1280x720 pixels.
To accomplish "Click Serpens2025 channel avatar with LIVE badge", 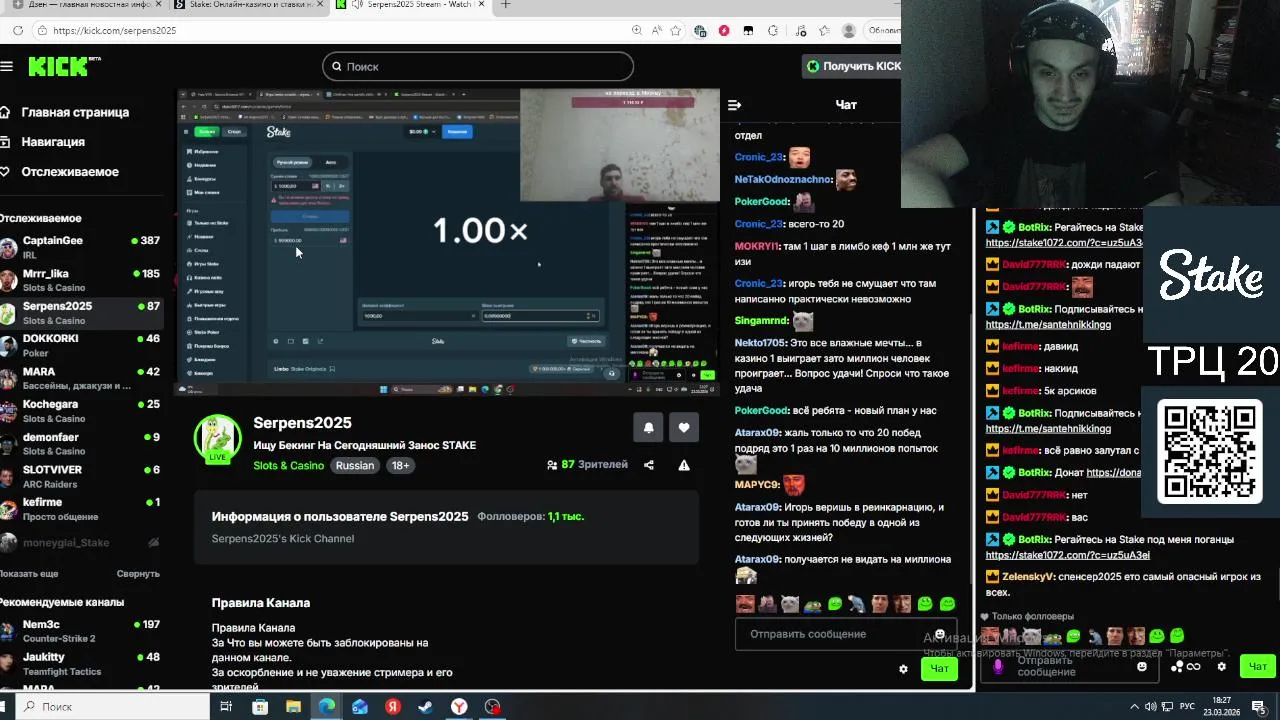I will pyautogui.click(x=217, y=439).
